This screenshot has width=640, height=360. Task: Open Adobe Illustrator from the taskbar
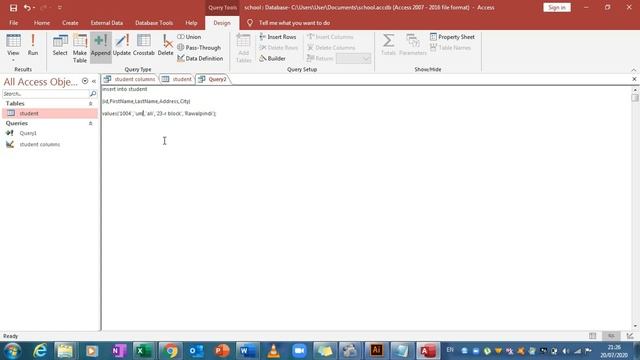click(376, 351)
